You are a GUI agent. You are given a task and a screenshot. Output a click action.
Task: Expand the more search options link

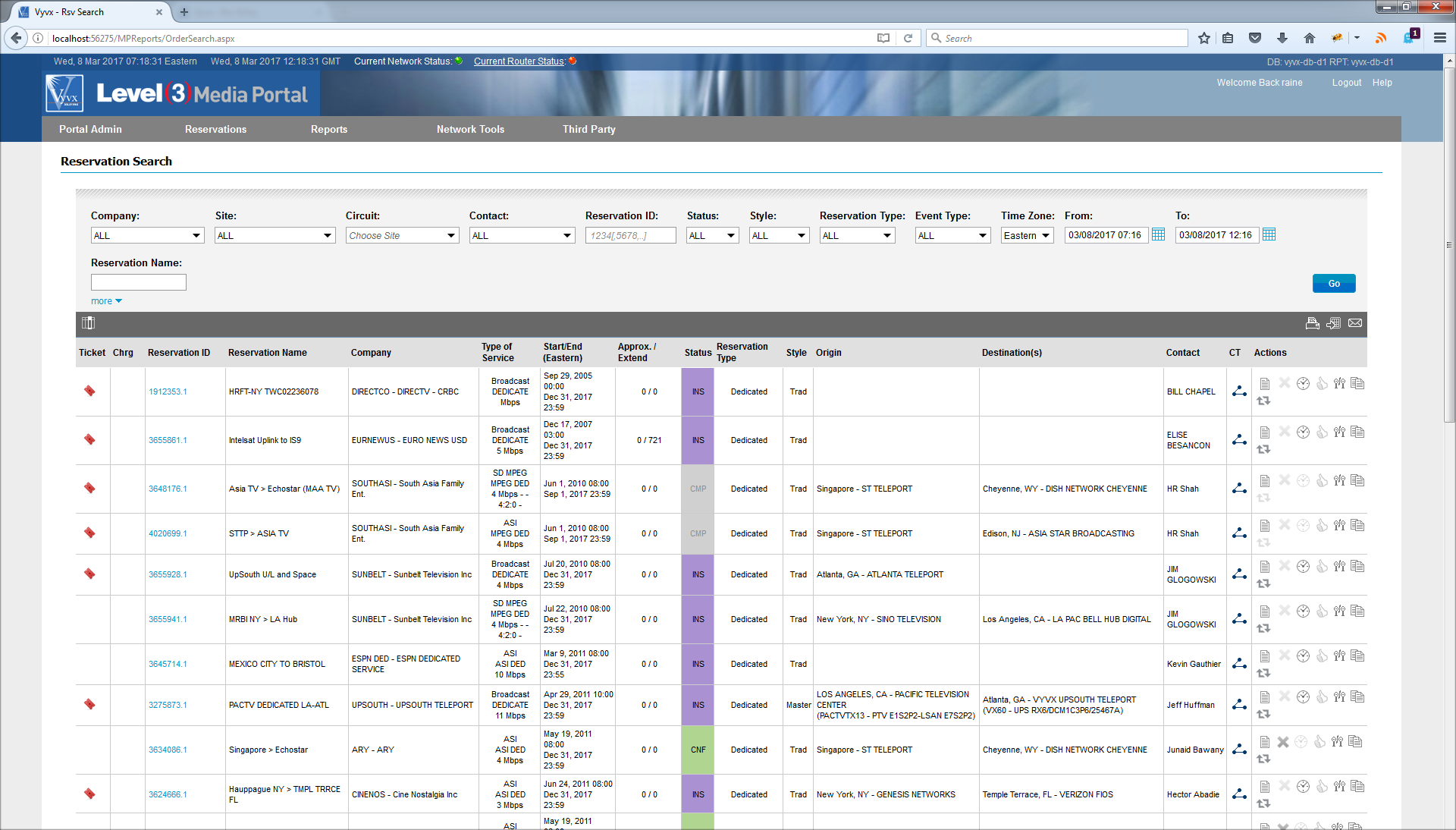[x=106, y=301]
